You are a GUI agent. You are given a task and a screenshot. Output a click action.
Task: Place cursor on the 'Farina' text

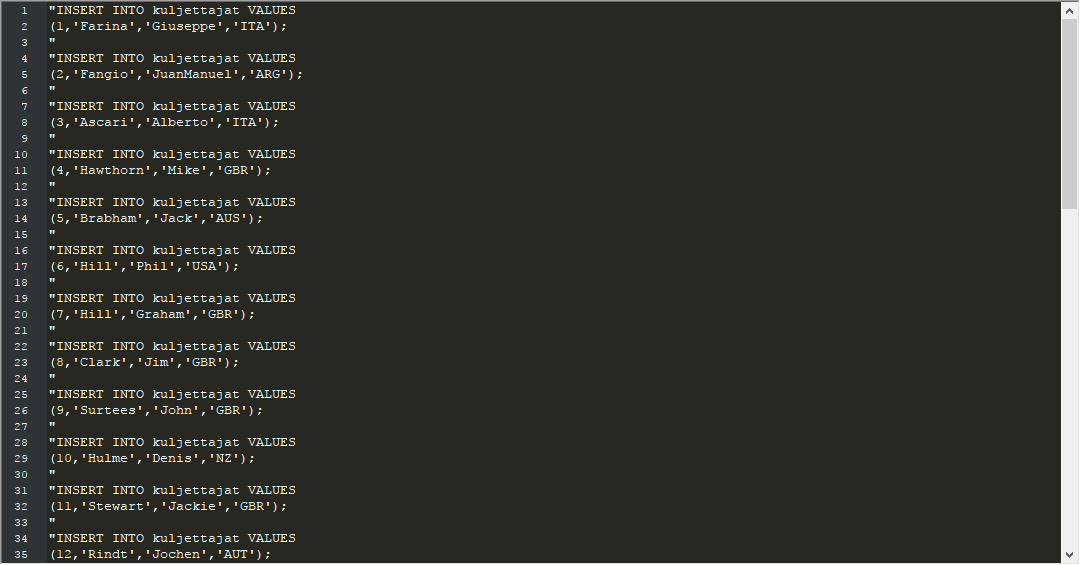(100, 26)
